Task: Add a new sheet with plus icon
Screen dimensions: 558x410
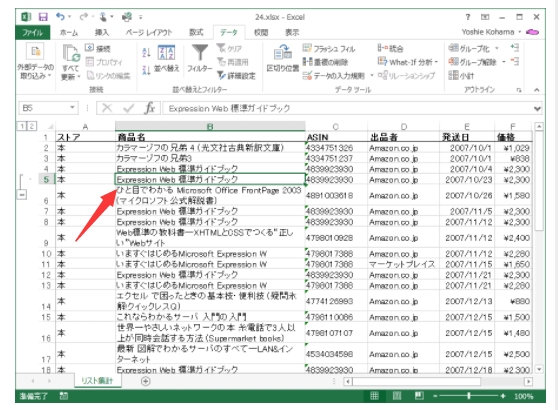Action: (x=145, y=381)
